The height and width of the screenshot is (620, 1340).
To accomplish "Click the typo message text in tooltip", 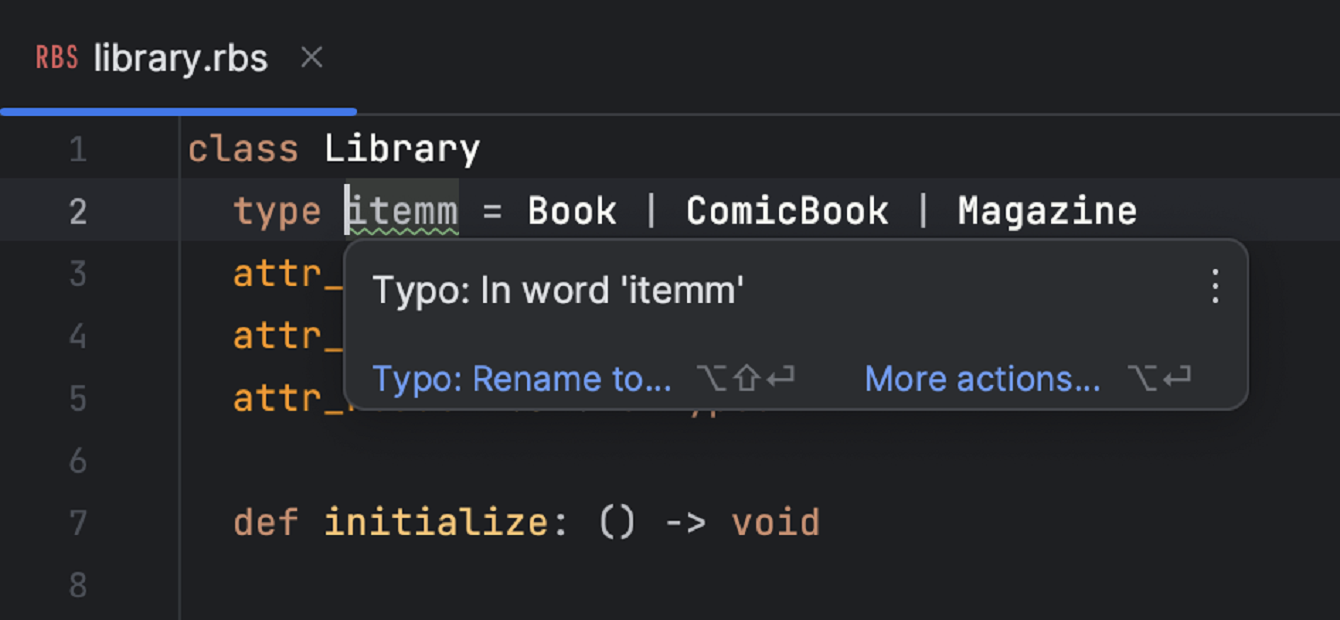I will 558,291.
